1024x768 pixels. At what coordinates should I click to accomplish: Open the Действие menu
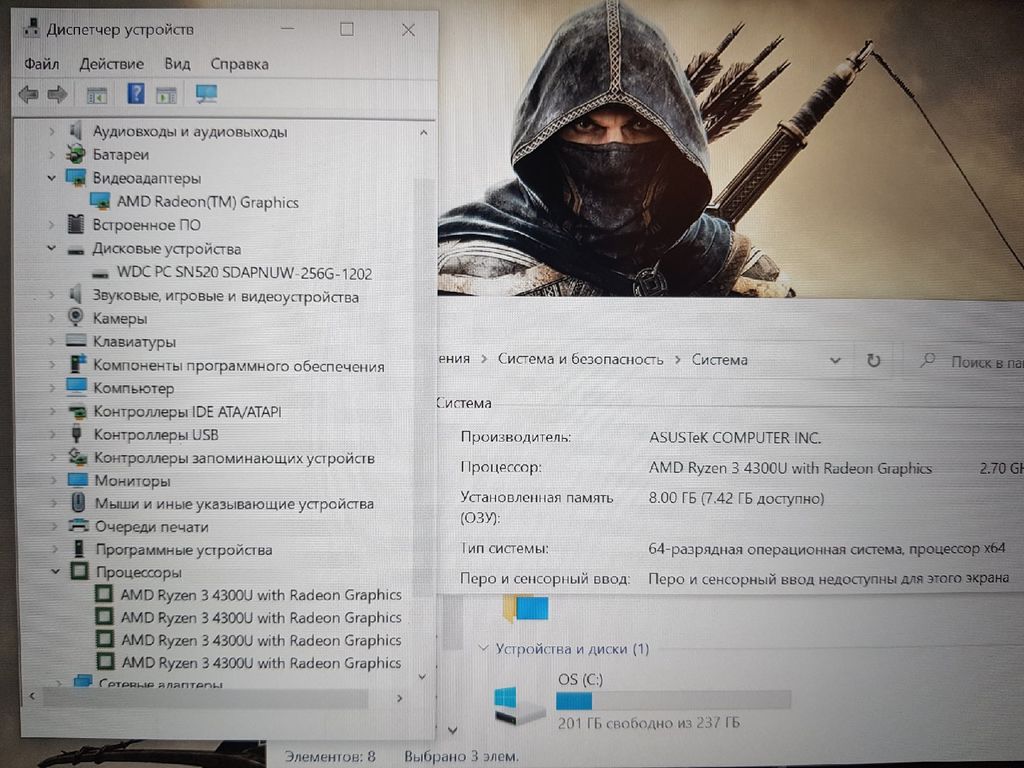pos(111,64)
